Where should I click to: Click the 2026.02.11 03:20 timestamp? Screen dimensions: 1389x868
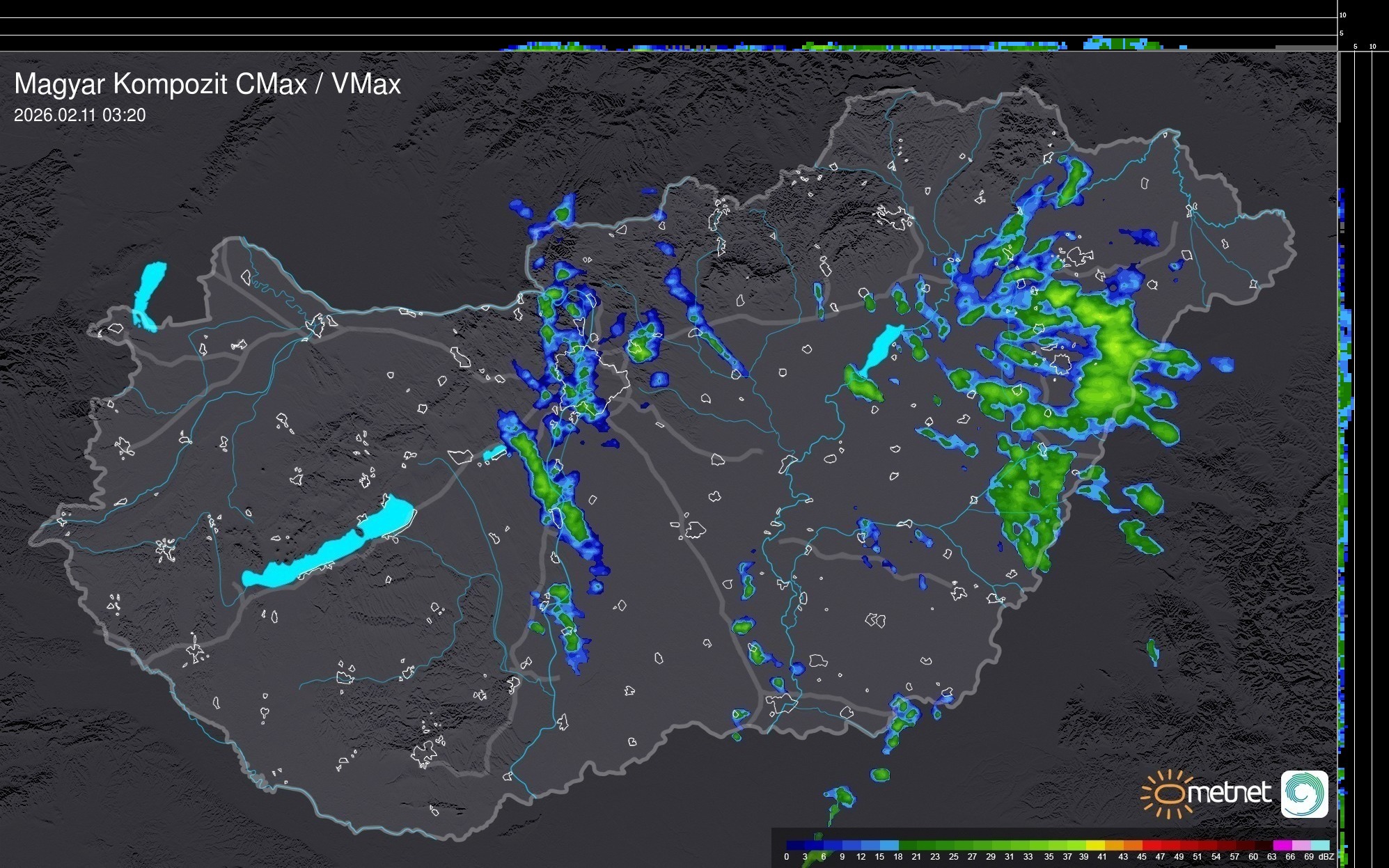[80, 116]
